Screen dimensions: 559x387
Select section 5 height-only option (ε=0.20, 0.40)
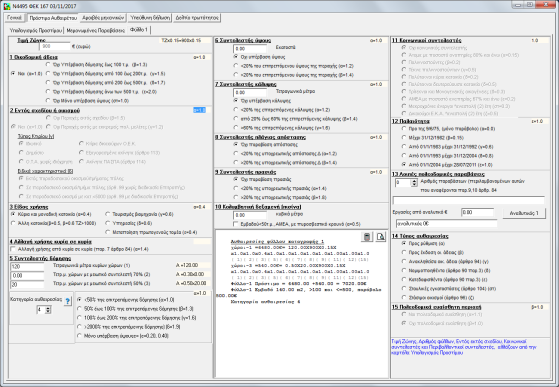coord(123,336)
